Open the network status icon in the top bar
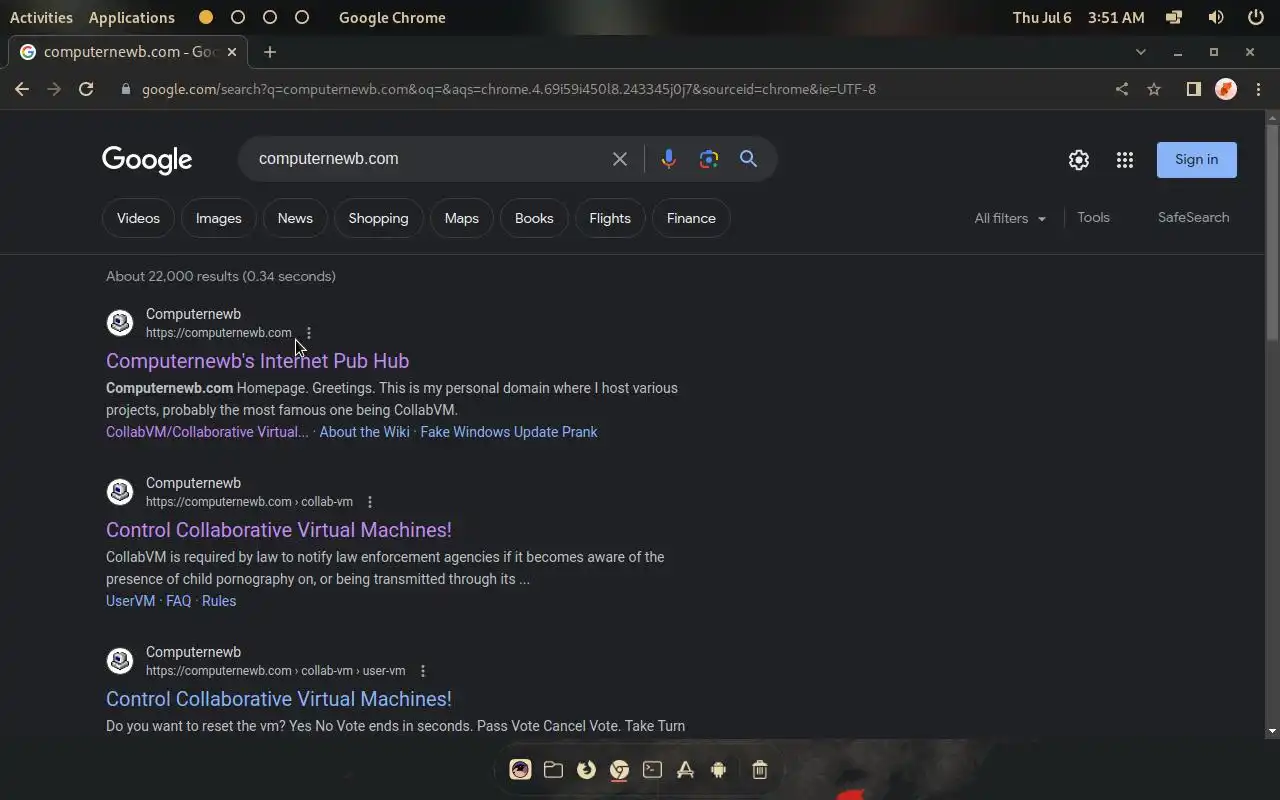Screen dimensions: 1280x800 (1174, 17)
